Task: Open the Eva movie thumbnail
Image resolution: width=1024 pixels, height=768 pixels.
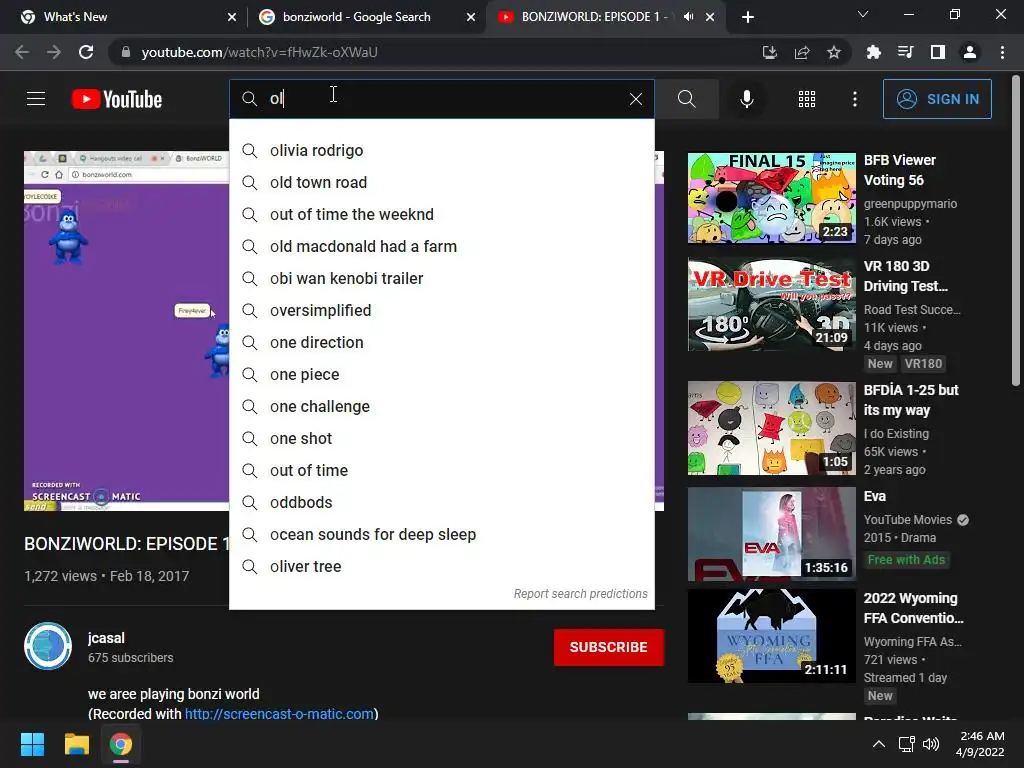Action: [x=771, y=534]
